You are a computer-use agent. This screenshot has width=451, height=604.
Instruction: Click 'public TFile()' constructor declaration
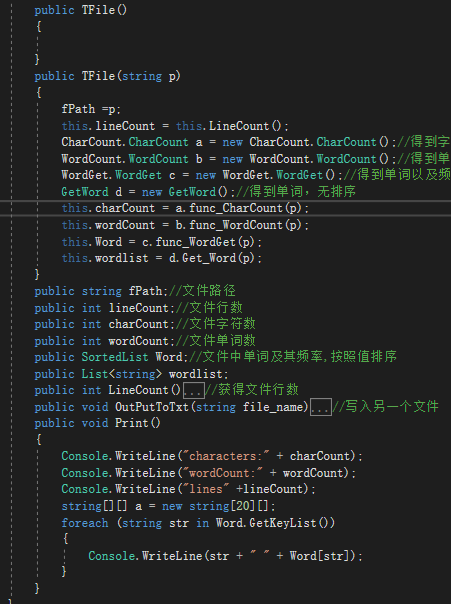80,10
